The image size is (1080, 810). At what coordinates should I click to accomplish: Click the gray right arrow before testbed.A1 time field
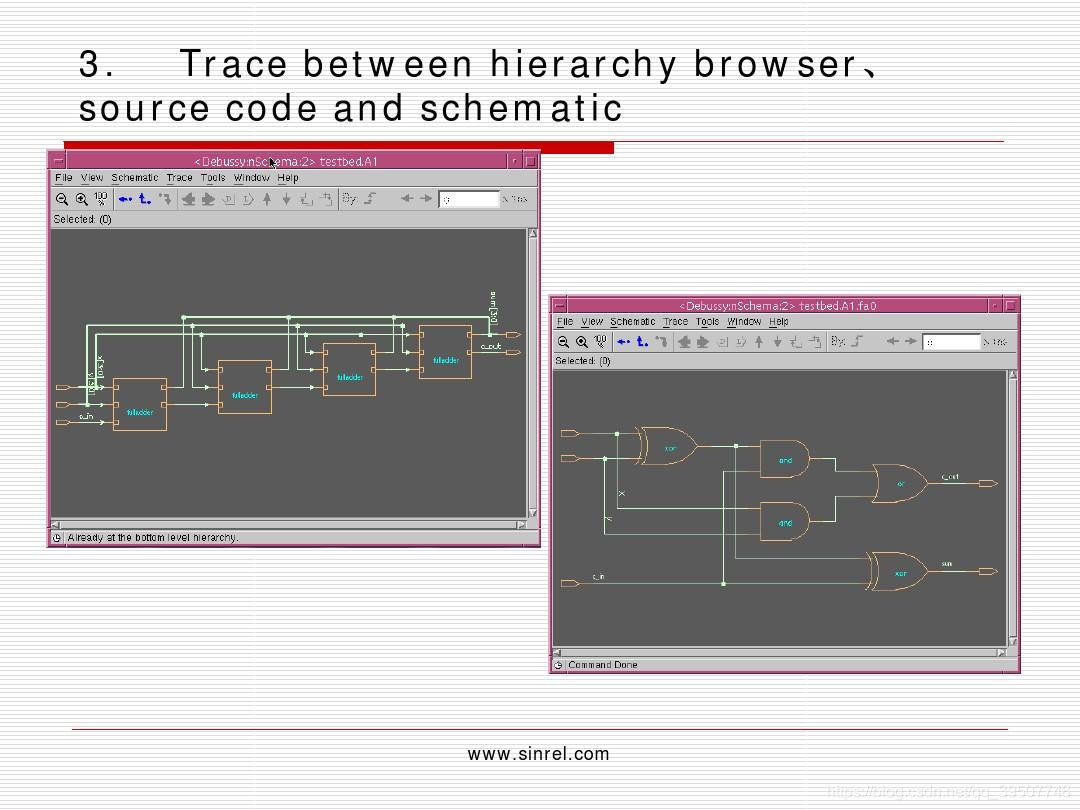pos(426,198)
